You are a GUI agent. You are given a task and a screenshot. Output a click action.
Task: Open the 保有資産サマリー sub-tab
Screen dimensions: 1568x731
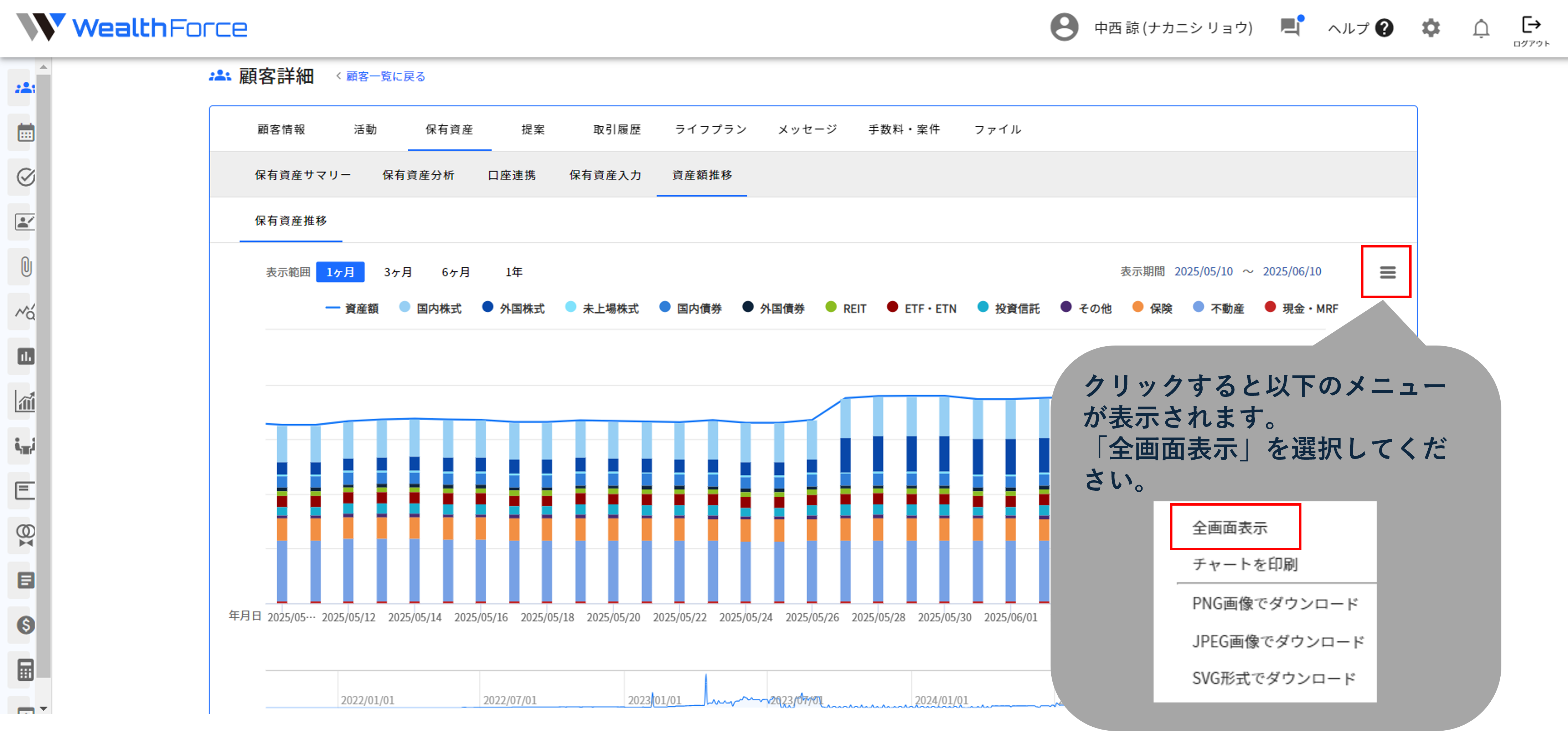coord(303,175)
